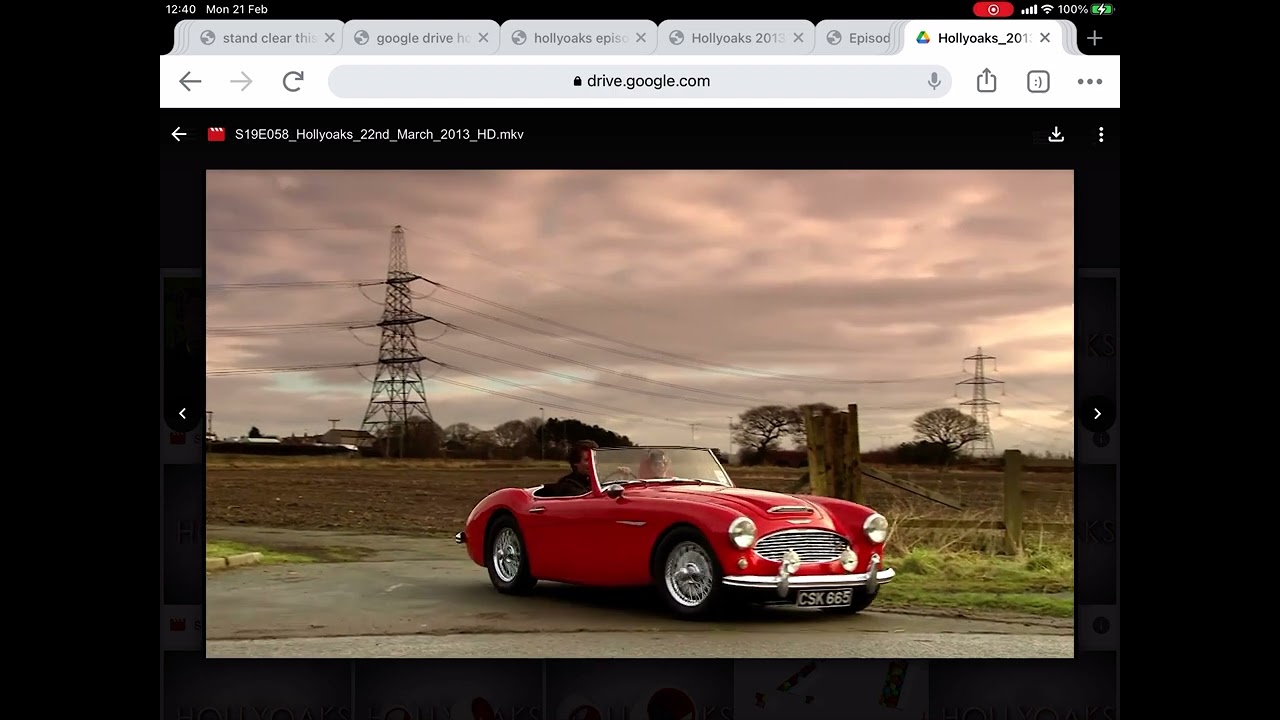The width and height of the screenshot is (1280, 720).
Task: Show the previous file in preview
Action: point(182,413)
